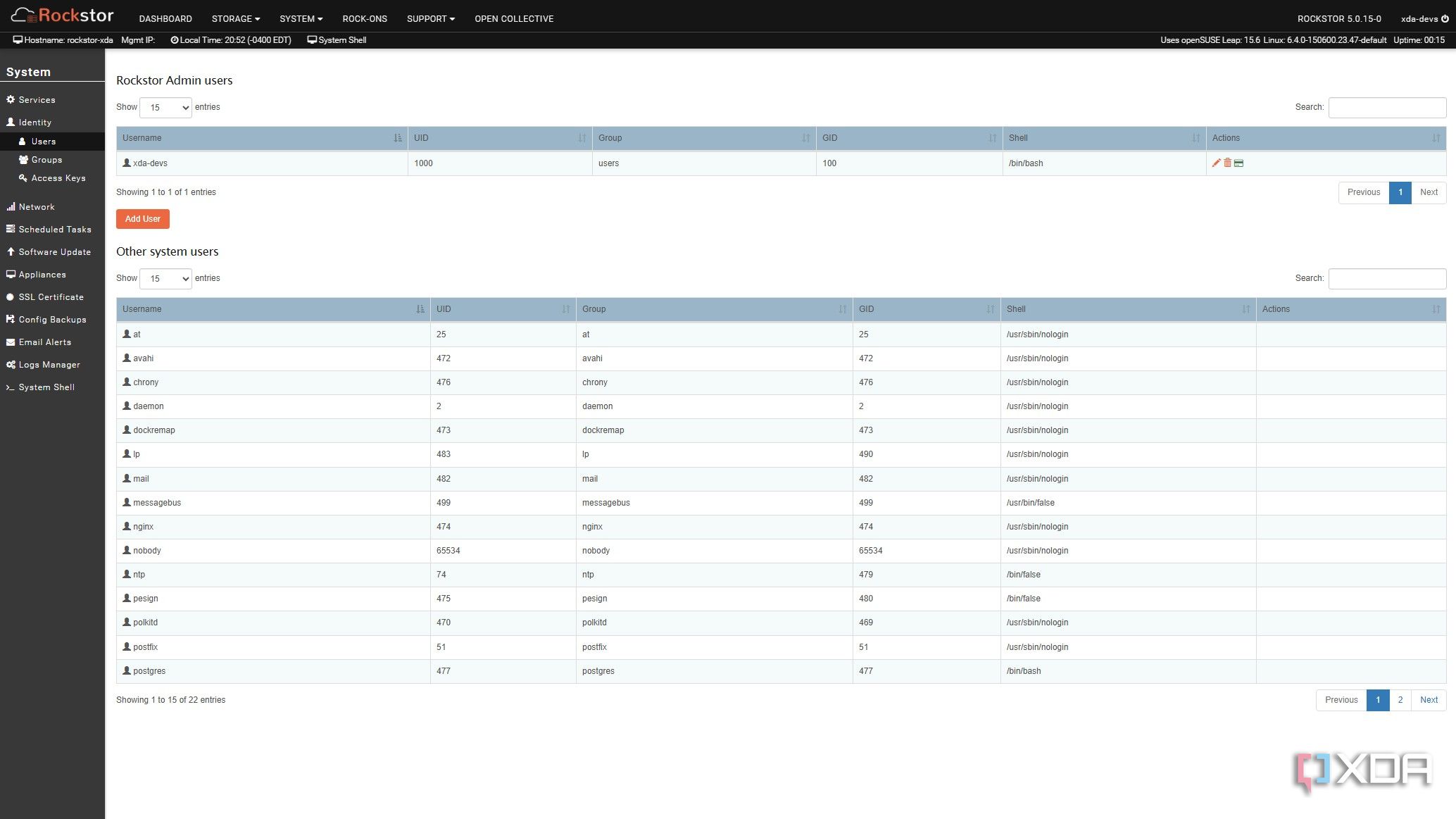Open the ROCK-ONS menu item
The width and height of the screenshot is (1456, 819).
(365, 19)
